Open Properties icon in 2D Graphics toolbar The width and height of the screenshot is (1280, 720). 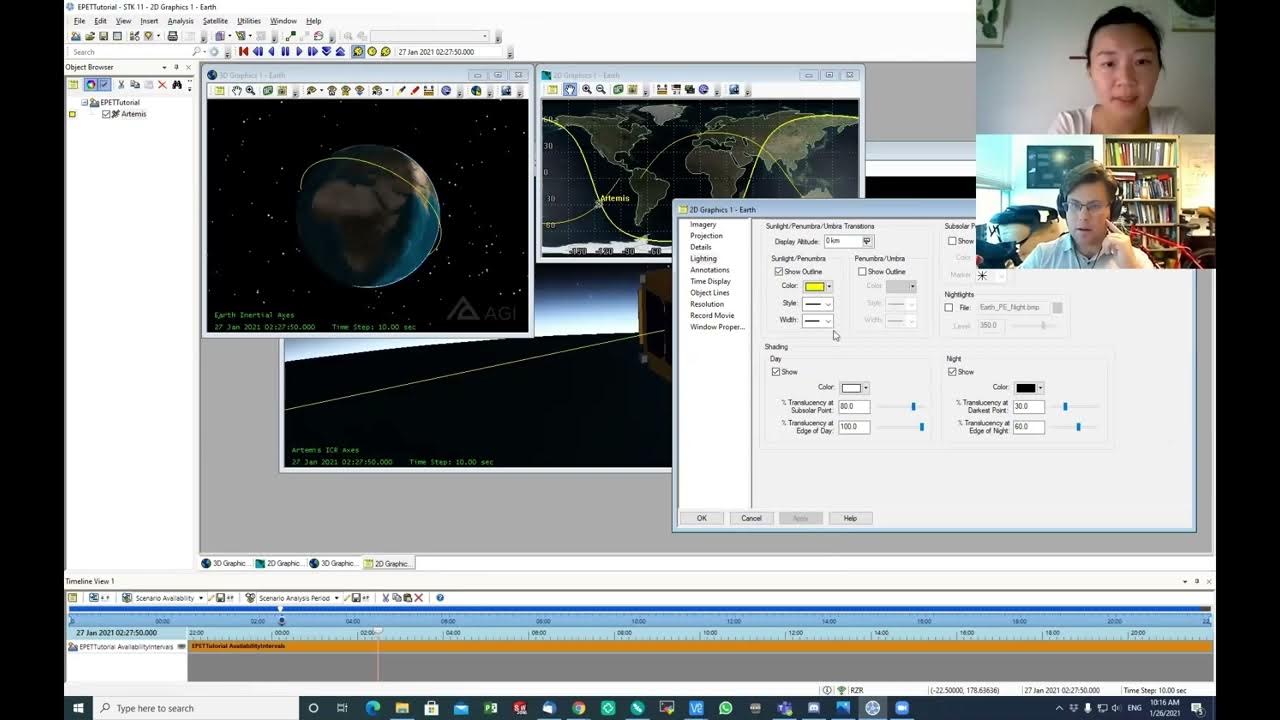[x=552, y=89]
